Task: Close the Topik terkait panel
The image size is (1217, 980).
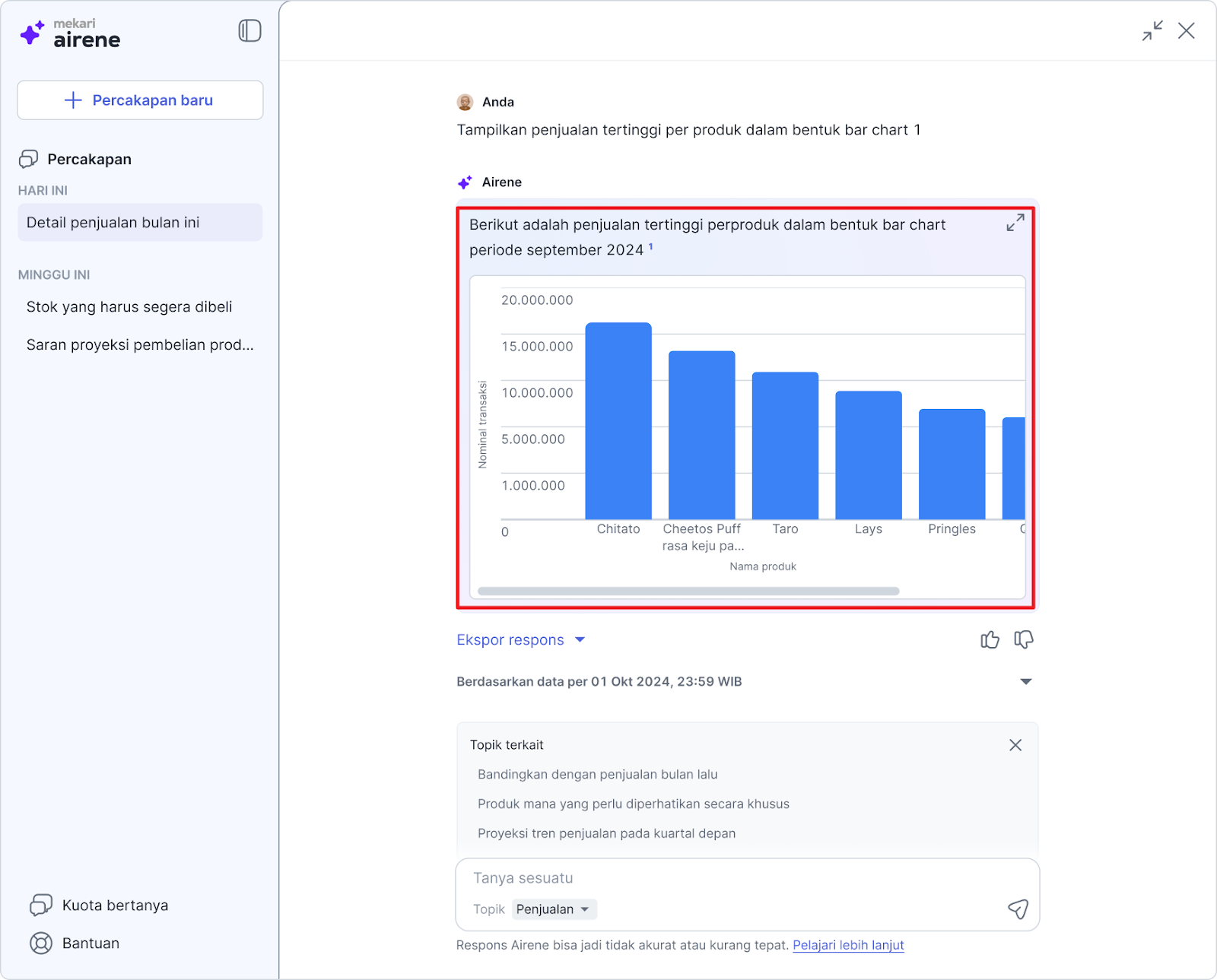Action: [1015, 745]
